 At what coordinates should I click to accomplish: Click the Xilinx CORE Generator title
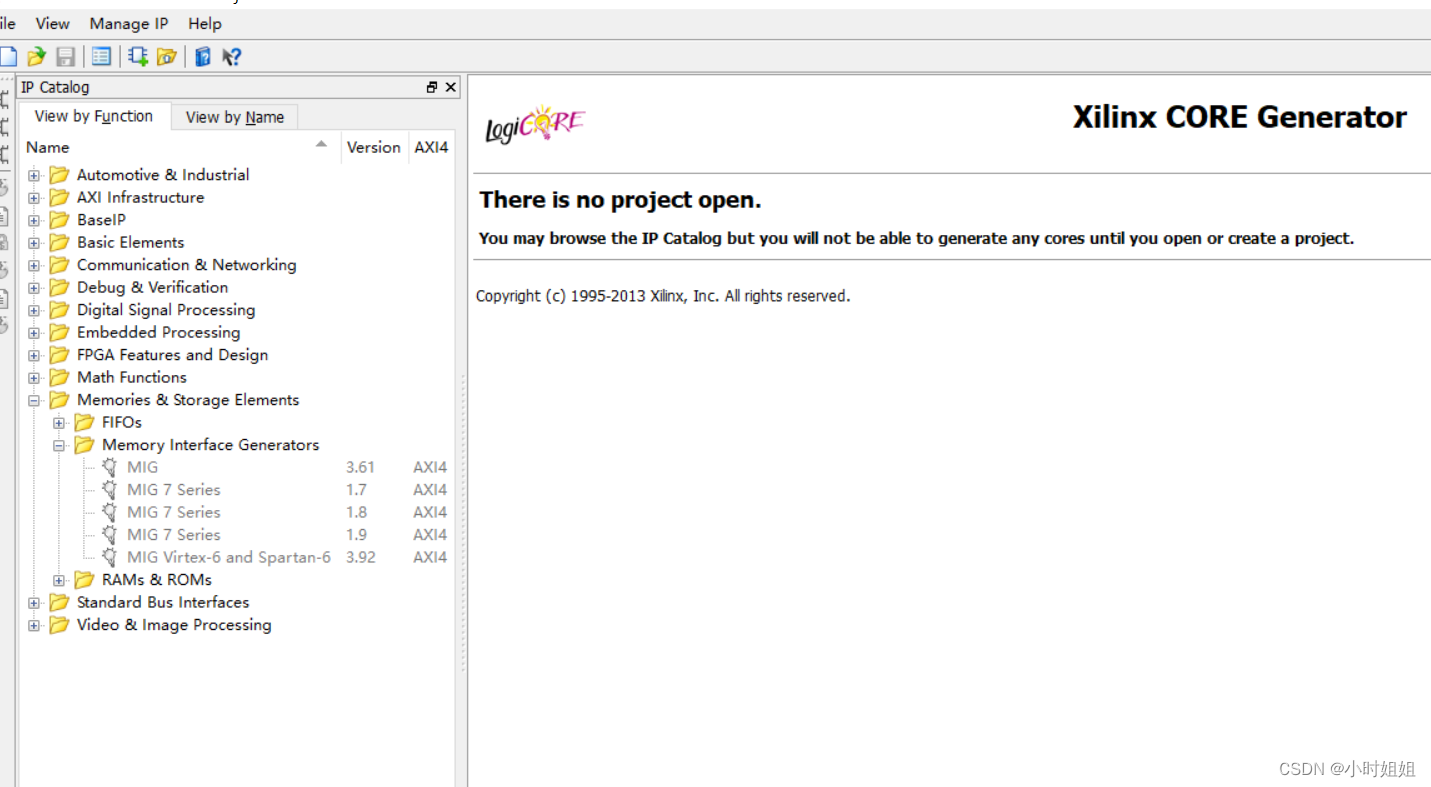coord(1240,117)
